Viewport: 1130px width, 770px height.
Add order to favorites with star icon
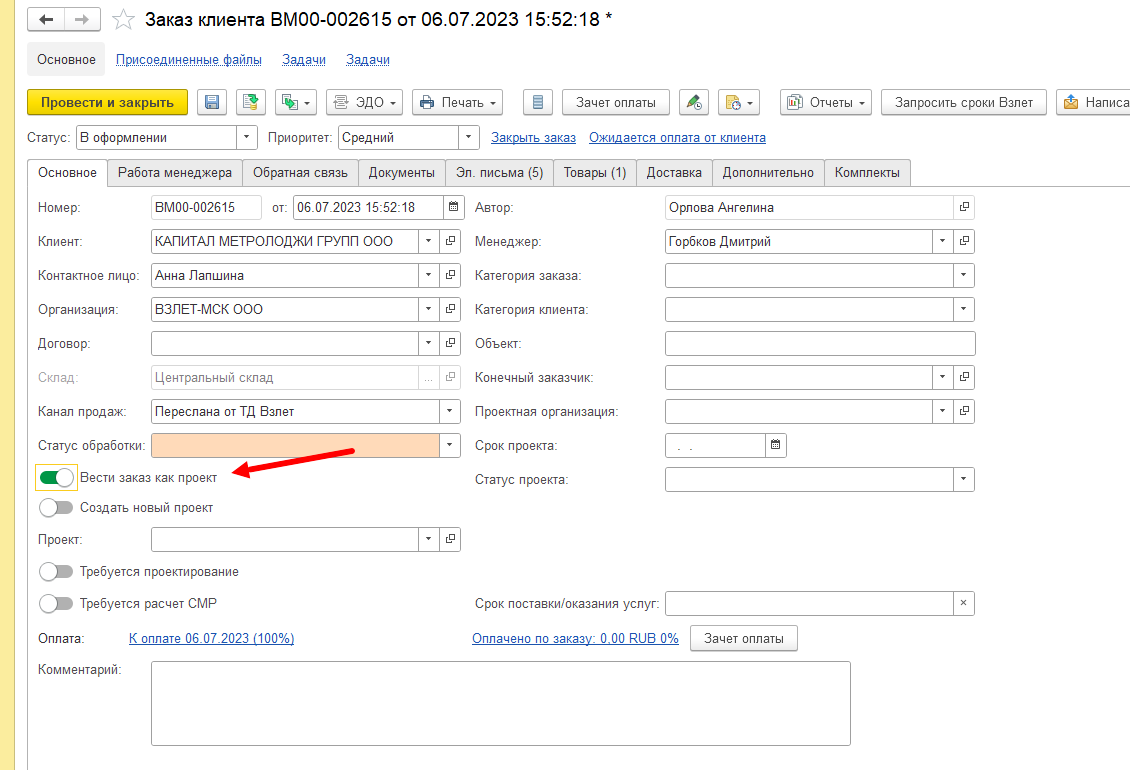[x=123, y=19]
